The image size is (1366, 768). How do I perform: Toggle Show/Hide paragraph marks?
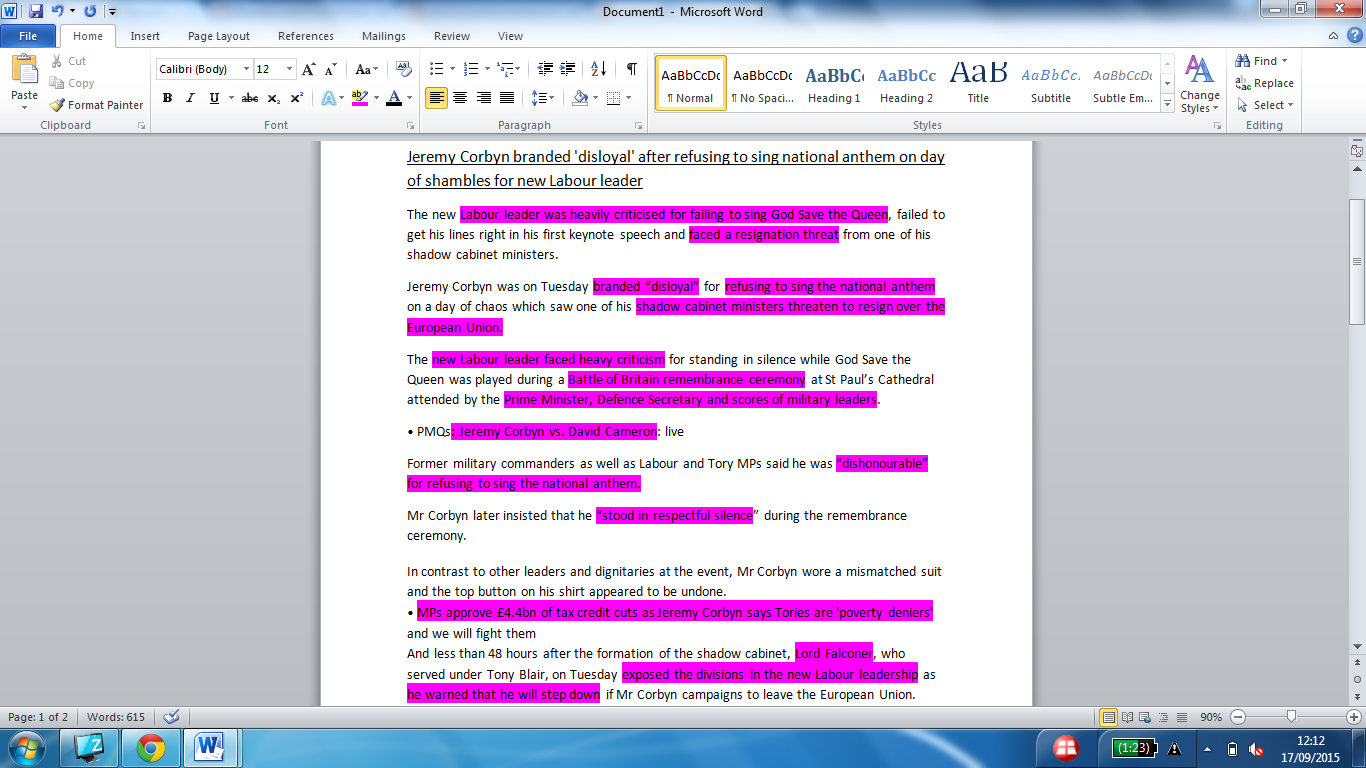(631, 69)
